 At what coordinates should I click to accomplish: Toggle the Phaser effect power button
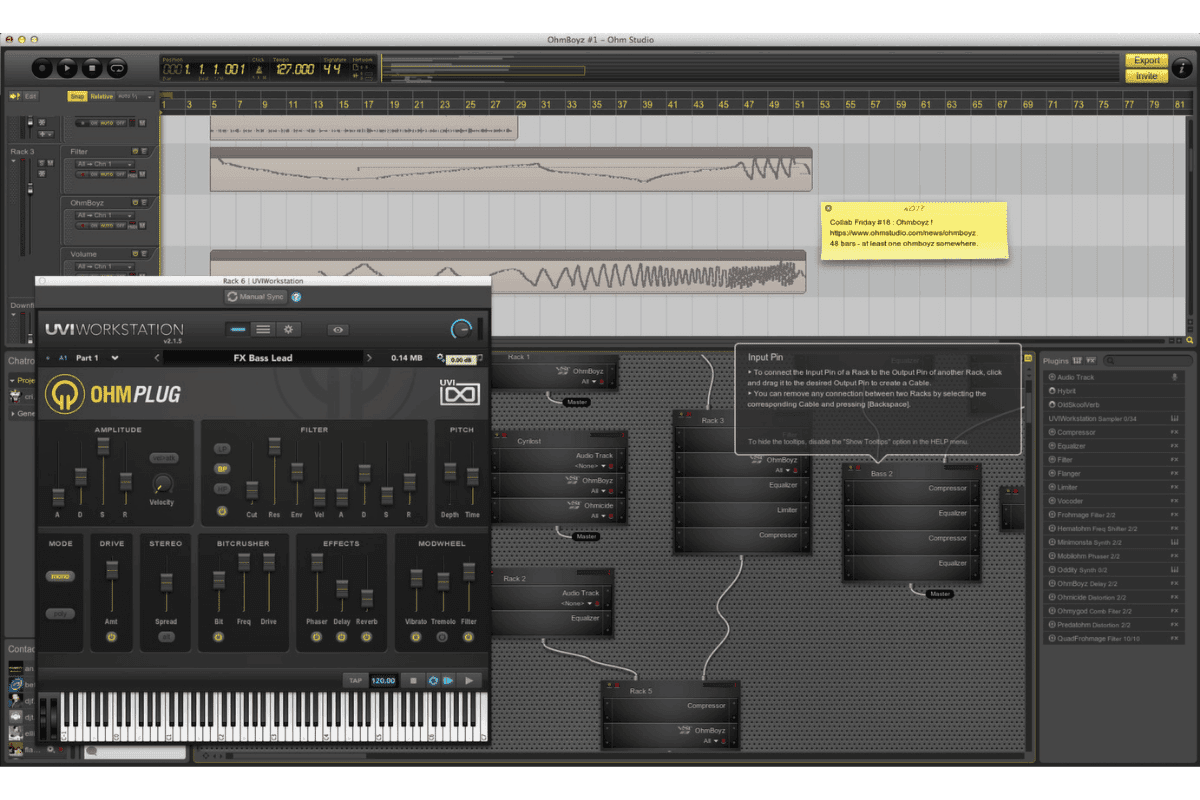tap(317, 636)
